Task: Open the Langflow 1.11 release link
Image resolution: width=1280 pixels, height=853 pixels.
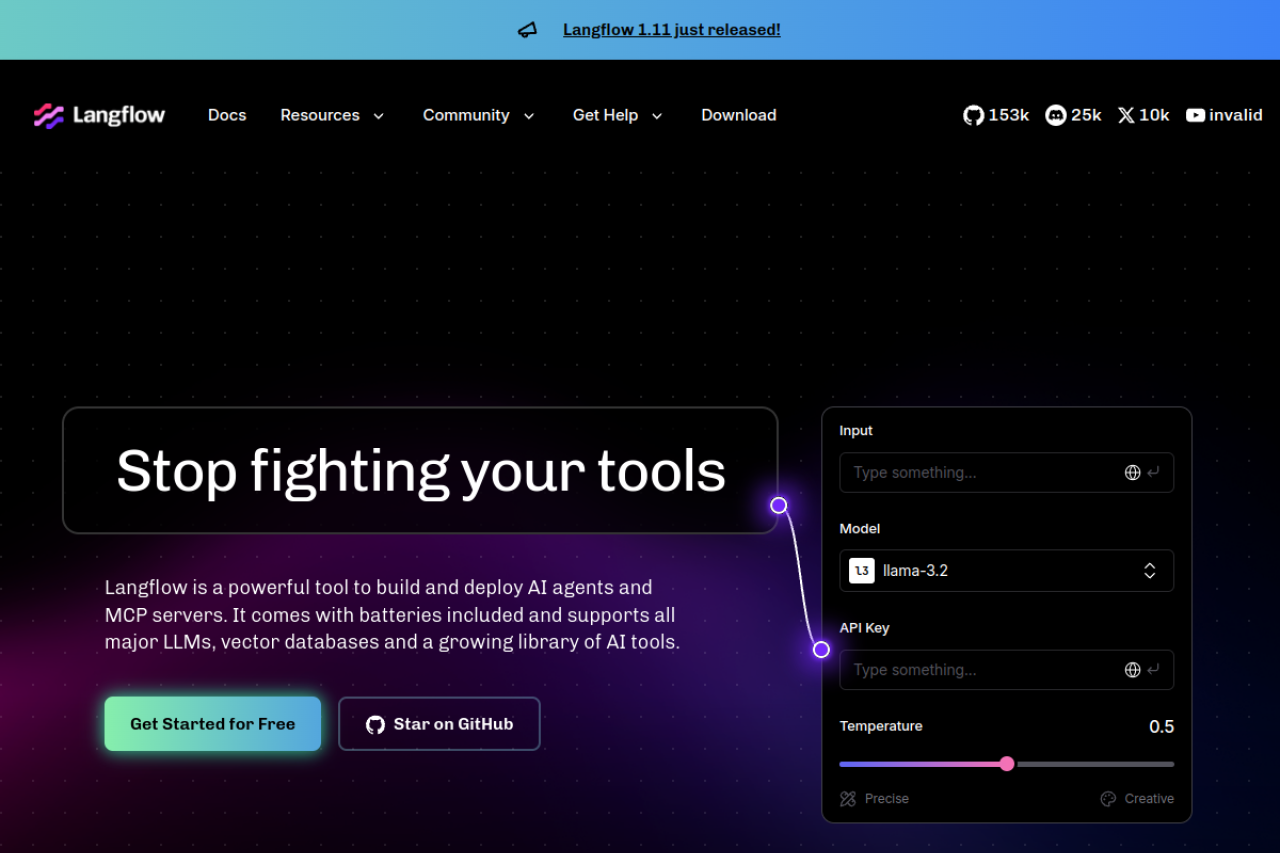Action: click(x=672, y=30)
